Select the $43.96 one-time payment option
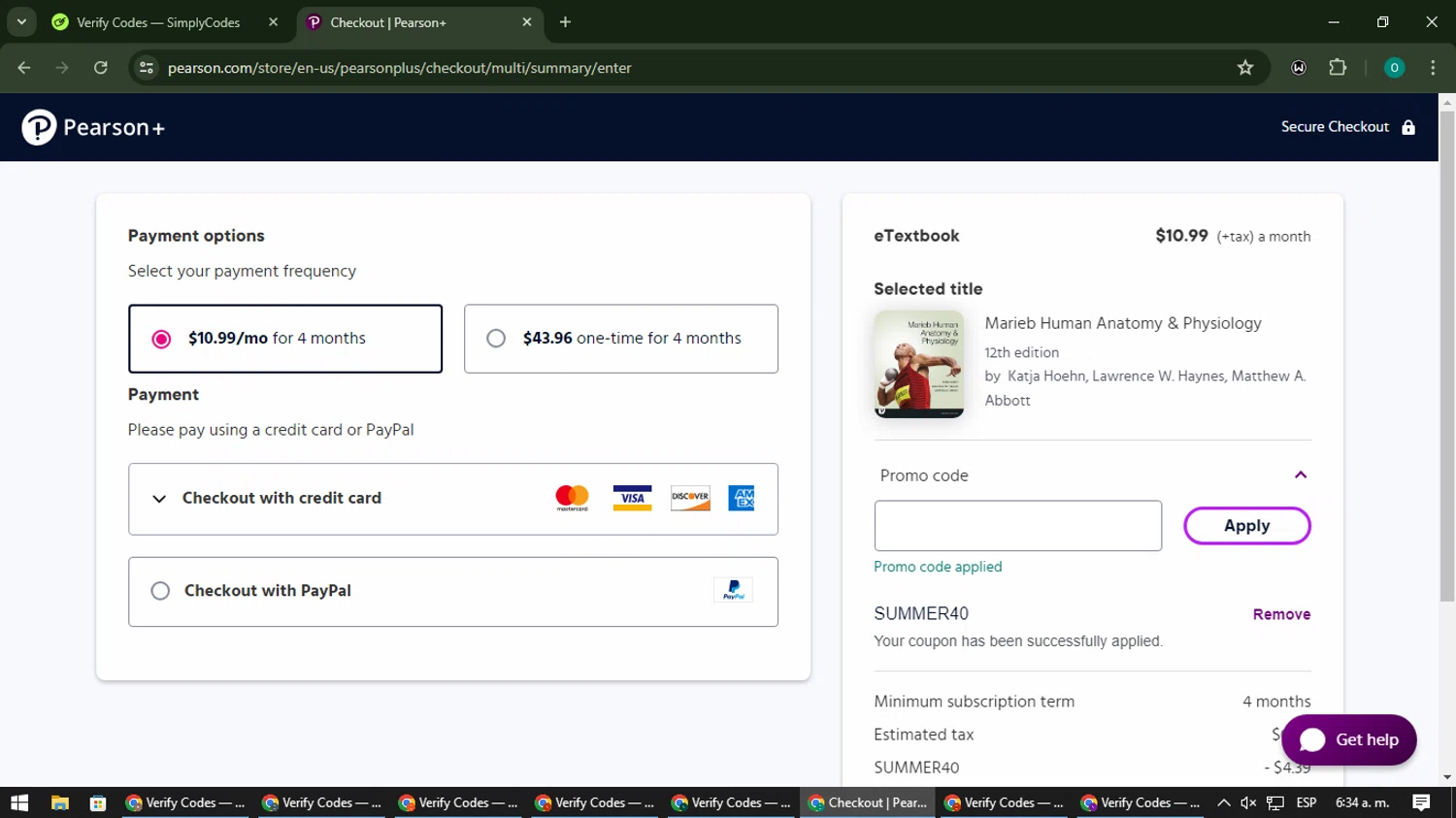Viewport: 1456px width, 818px height. 621,339
